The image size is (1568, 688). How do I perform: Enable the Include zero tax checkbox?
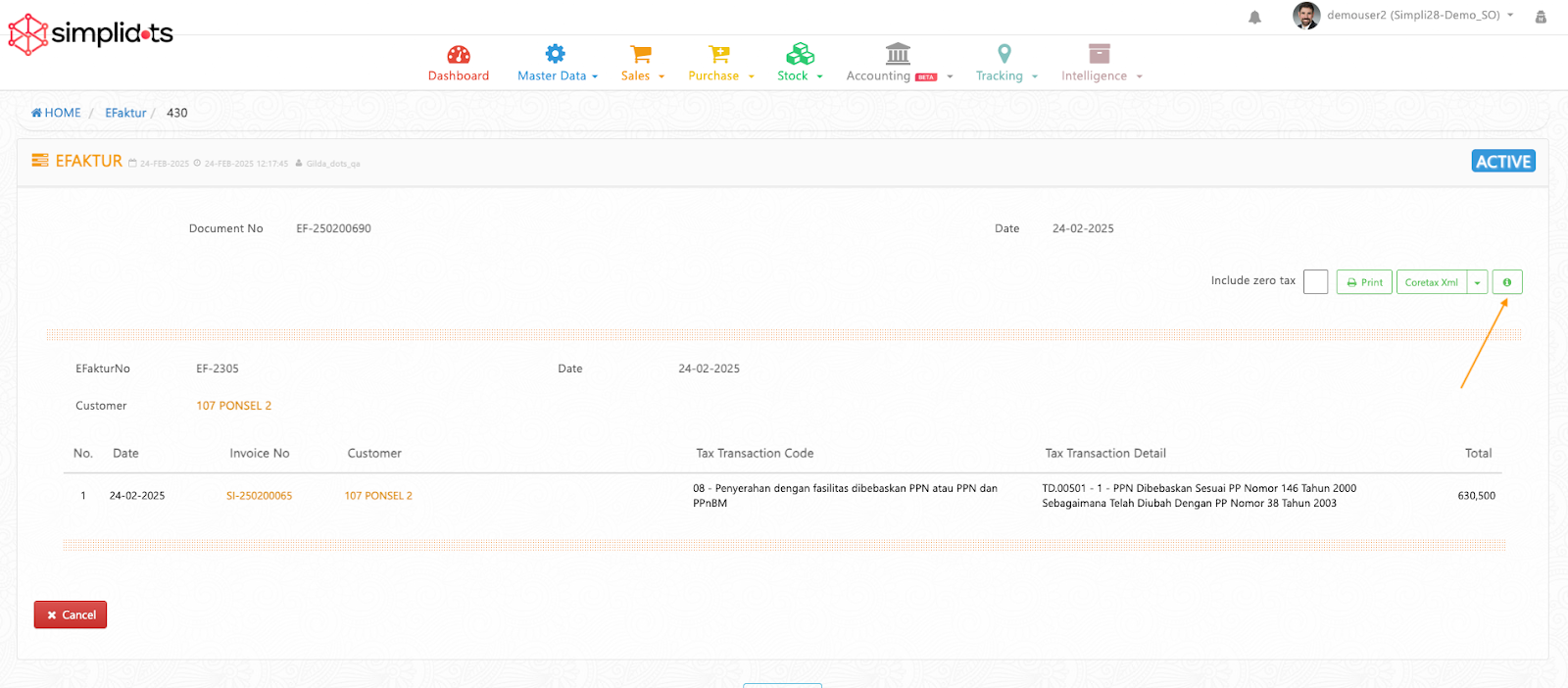pos(1315,282)
